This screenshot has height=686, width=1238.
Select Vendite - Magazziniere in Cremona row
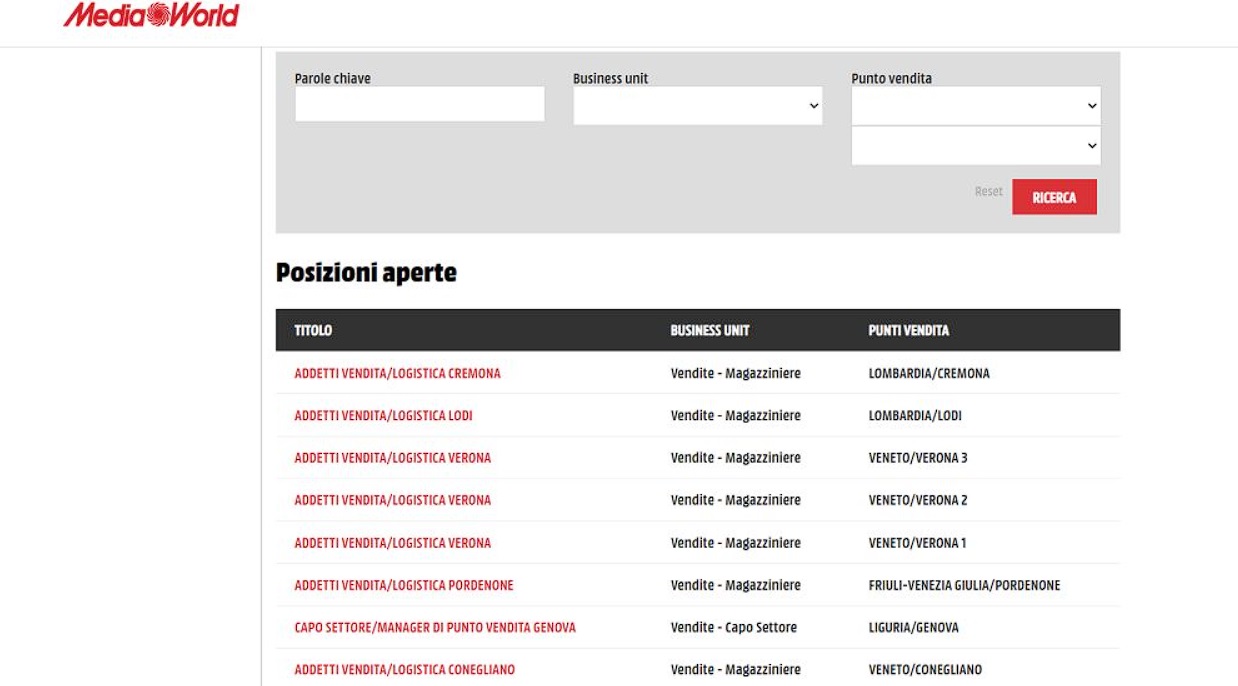pyautogui.click(x=736, y=373)
